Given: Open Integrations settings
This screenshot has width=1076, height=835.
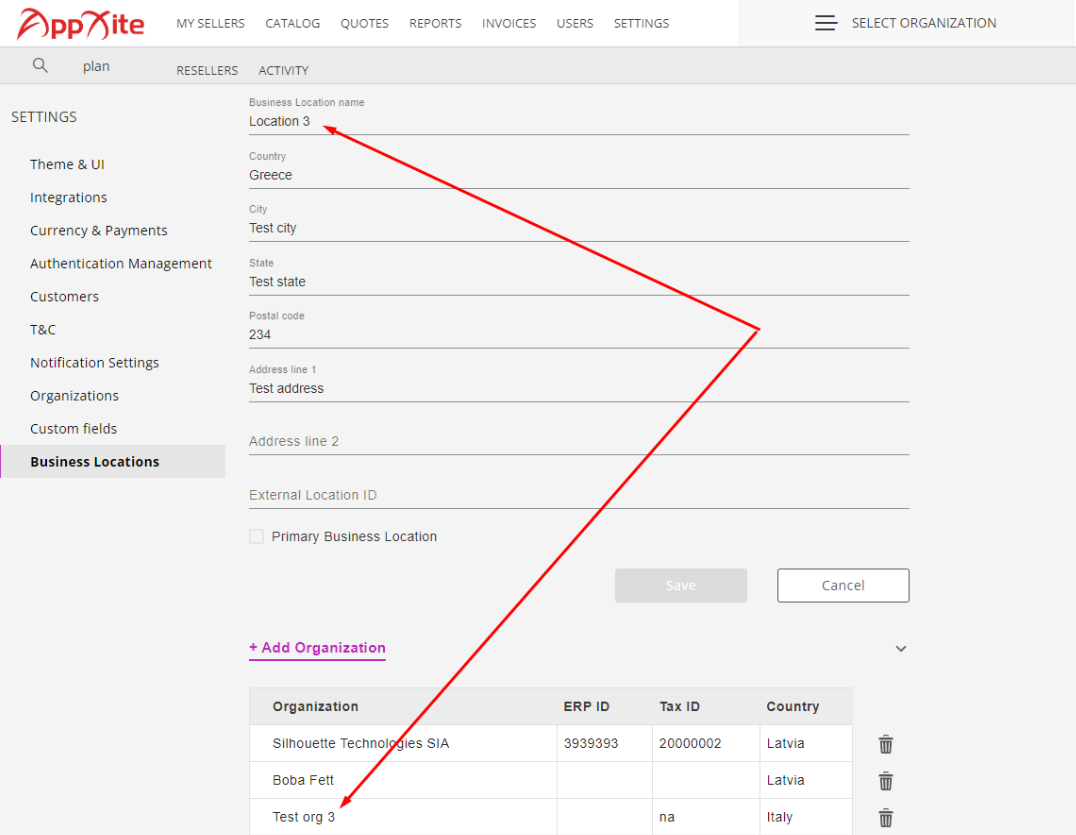Looking at the screenshot, I should click(x=69, y=198).
